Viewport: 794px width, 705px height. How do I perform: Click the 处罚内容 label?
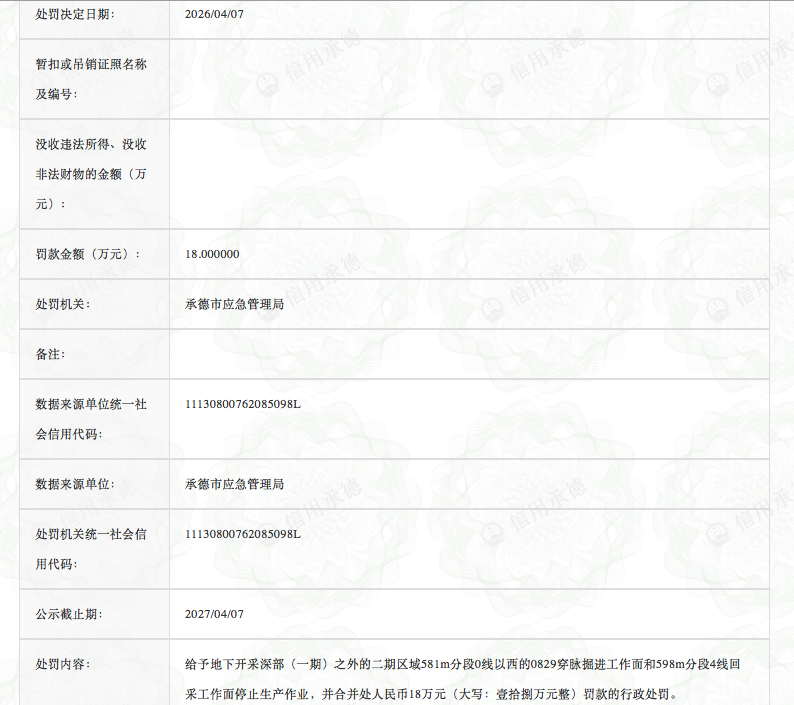tap(63, 664)
